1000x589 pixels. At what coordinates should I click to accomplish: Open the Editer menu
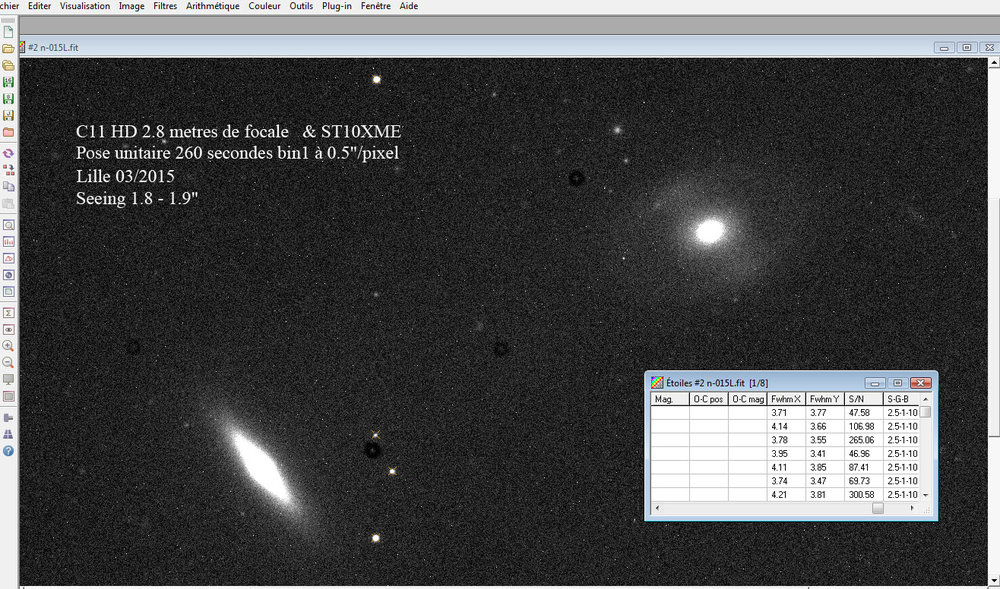[40, 6]
